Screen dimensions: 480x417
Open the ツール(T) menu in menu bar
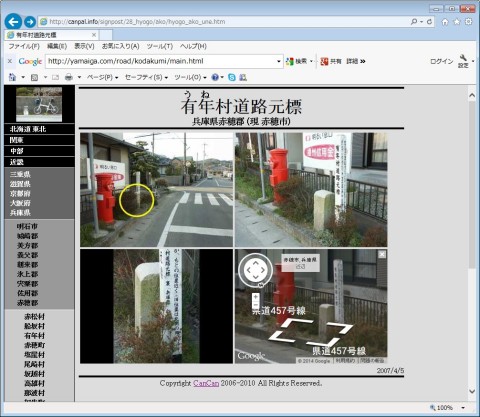(160, 46)
